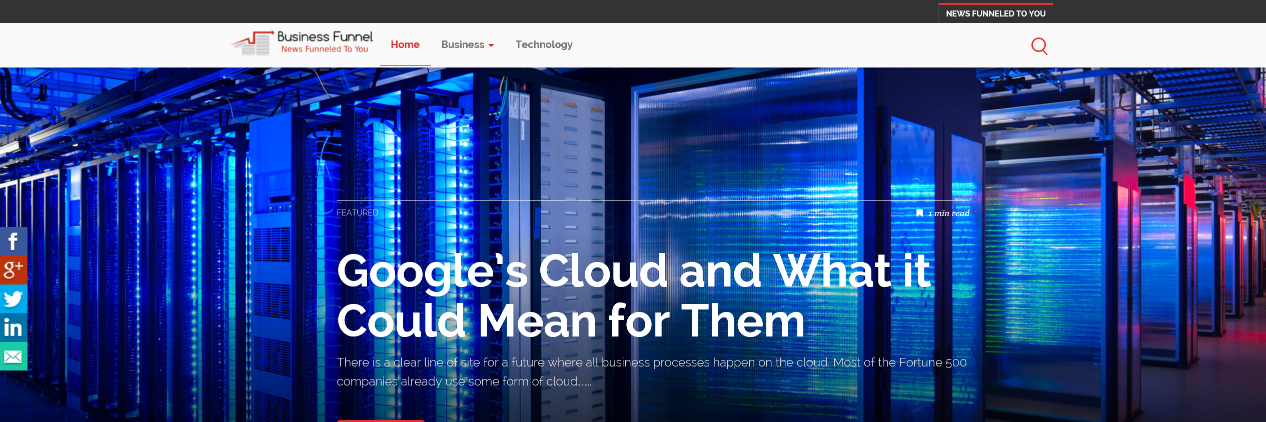Share via the Facebook icon

click(x=13, y=241)
